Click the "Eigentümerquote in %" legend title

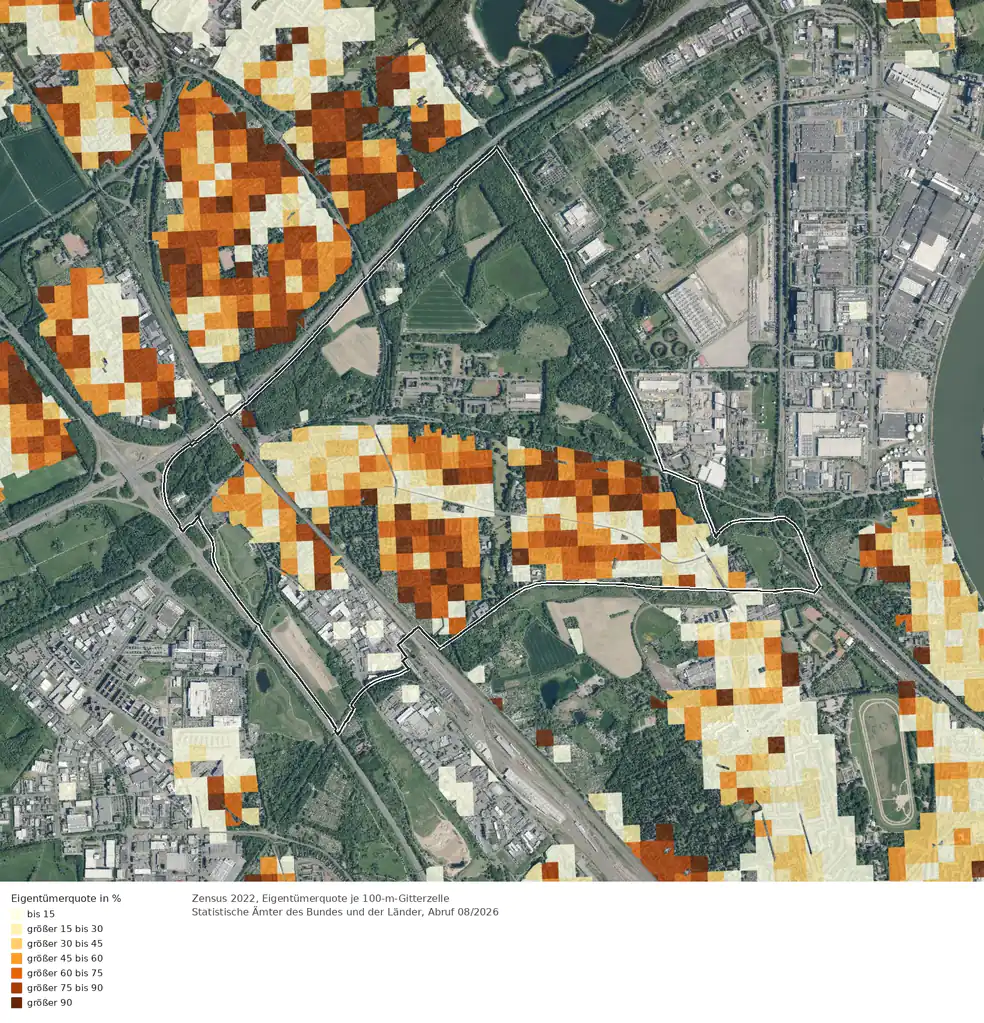pyautogui.click(x=66, y=898)
